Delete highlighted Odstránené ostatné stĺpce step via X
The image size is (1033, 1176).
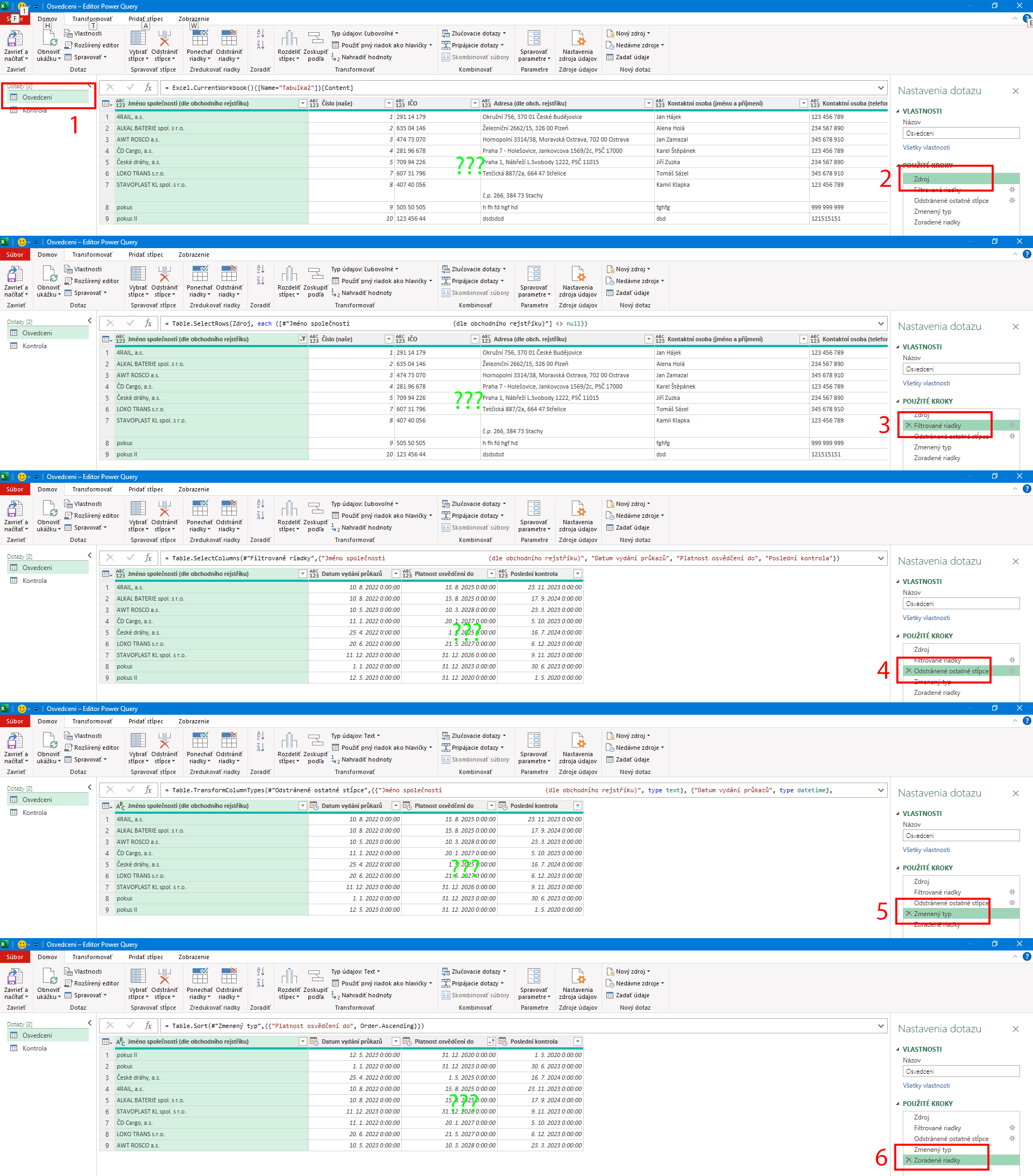pyautogui.click(x=908, y=671)
